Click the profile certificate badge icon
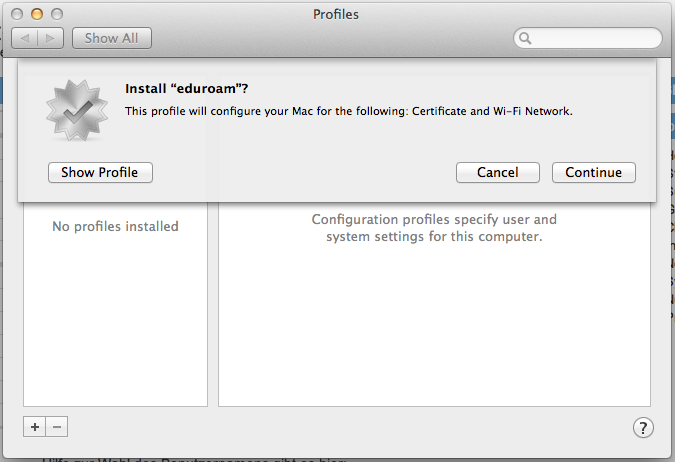 point(76,109)
